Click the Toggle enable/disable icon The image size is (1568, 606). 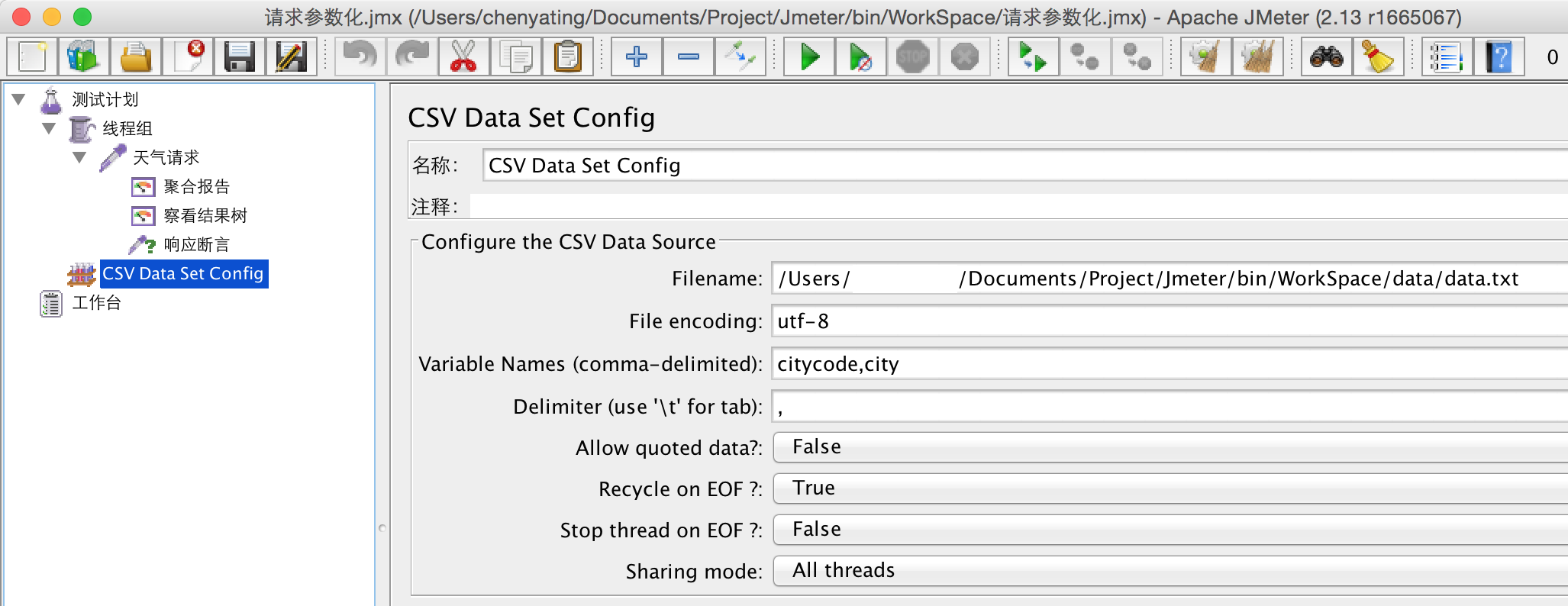[x=740, y=56]
